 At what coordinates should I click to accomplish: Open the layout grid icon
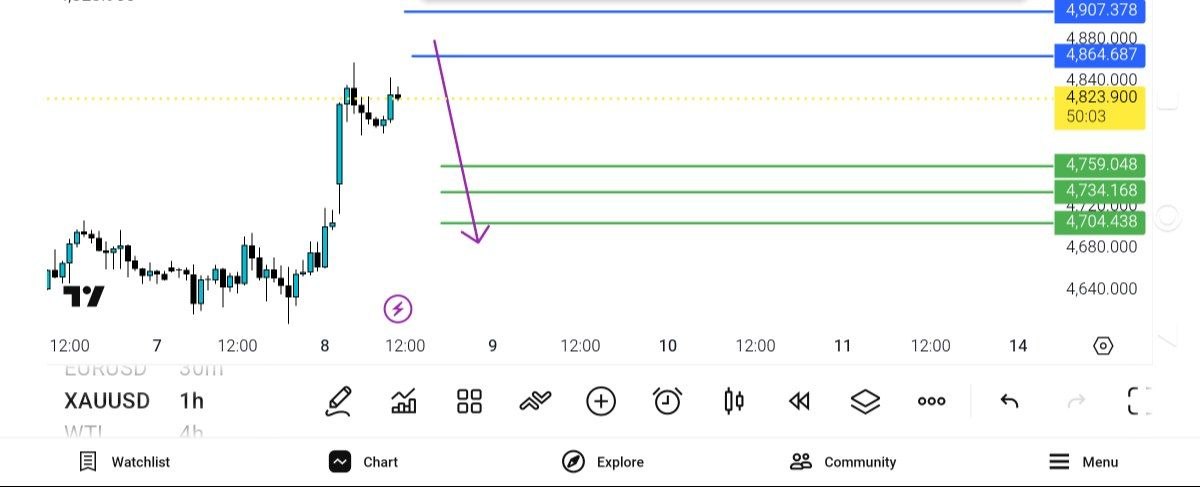(x=469, y=401)
